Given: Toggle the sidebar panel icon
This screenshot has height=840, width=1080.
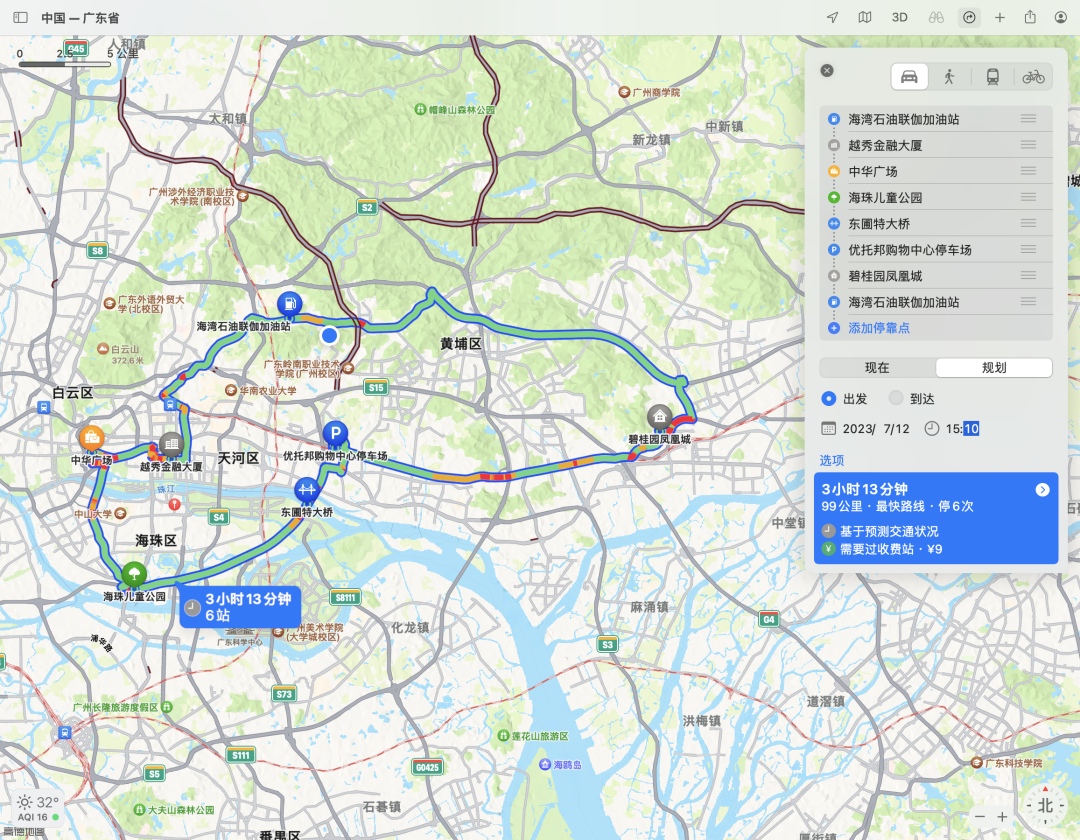Looking at the screenshot, I should click(x=21, y=18).
